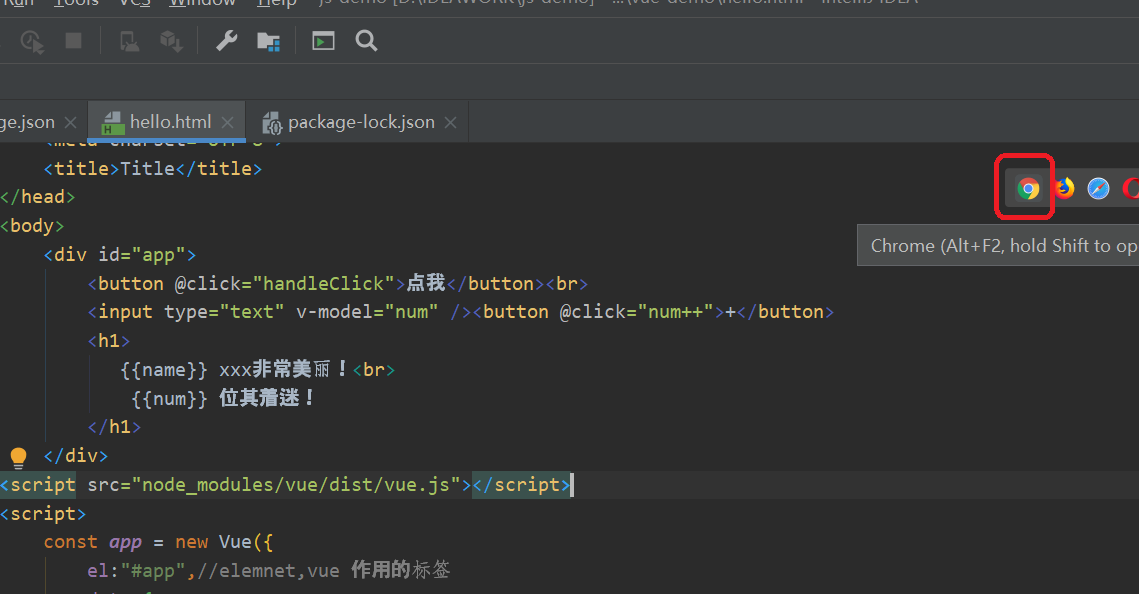Click the package-lock.json file icon
Screen dimensions: 1139x594
point(272,123)
